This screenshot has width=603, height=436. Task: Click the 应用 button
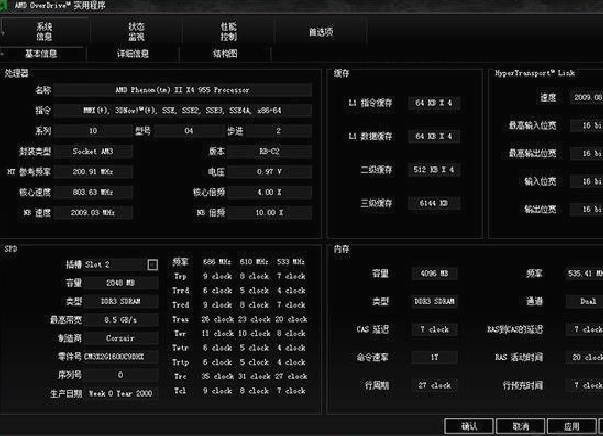[571, 426]
